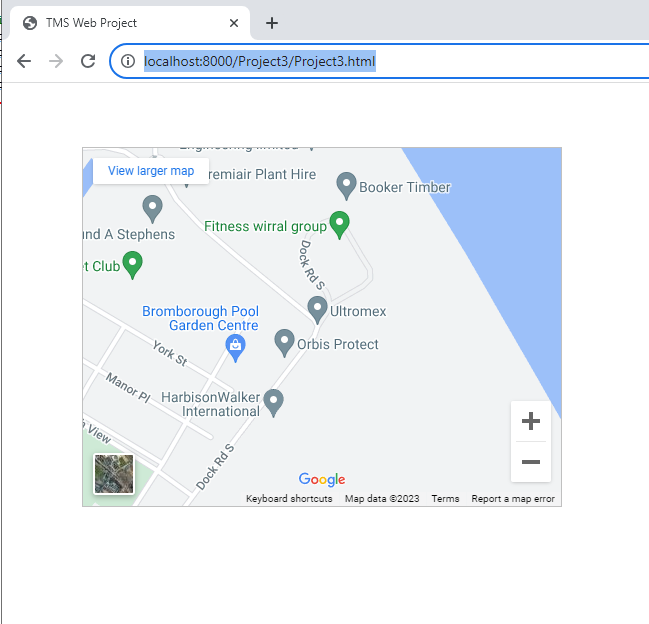649x624 pixels.
Task: Zoom out on the map
Action: [531, 461]
